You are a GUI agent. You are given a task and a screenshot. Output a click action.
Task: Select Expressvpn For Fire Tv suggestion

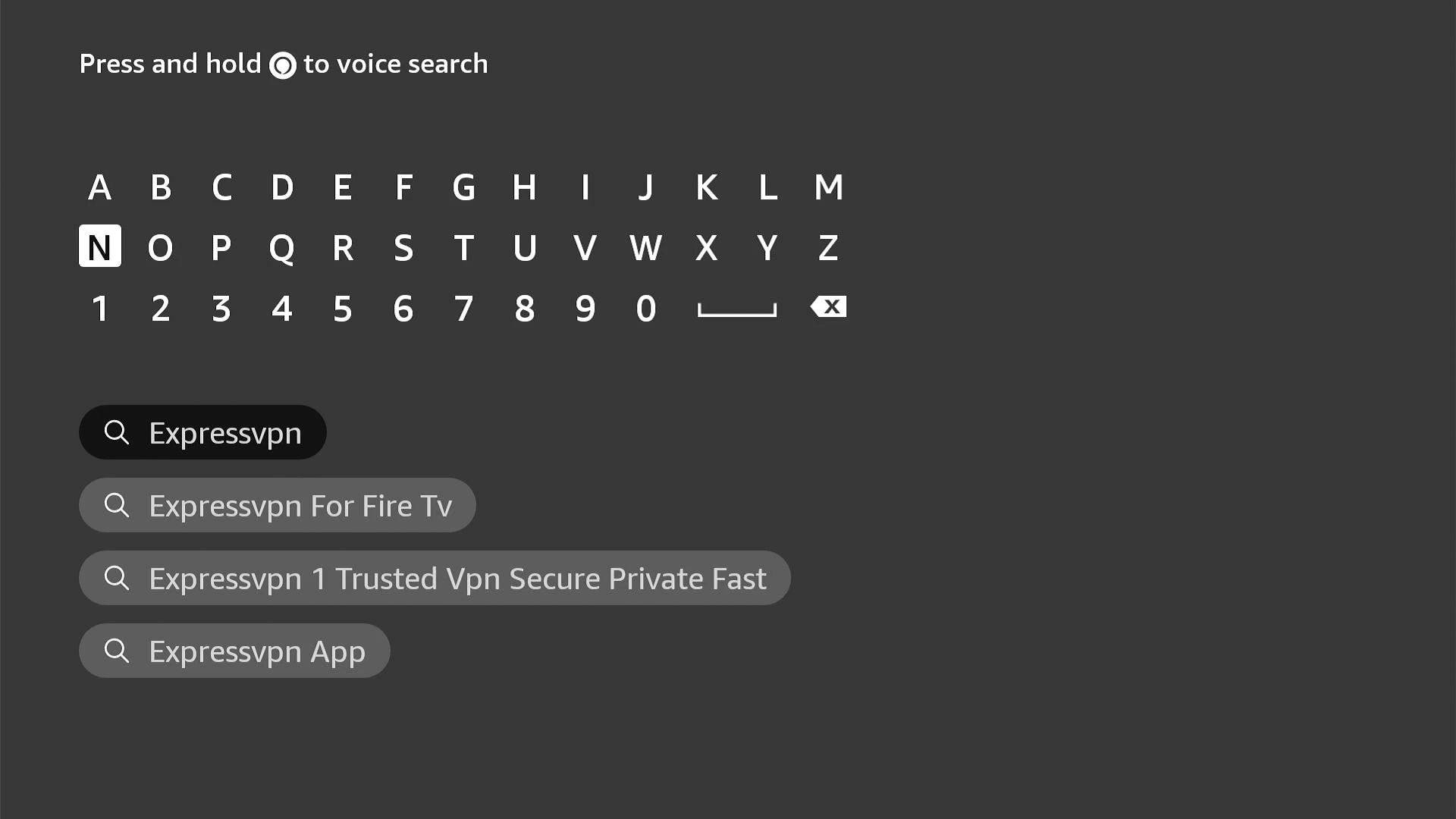point(277,504)
